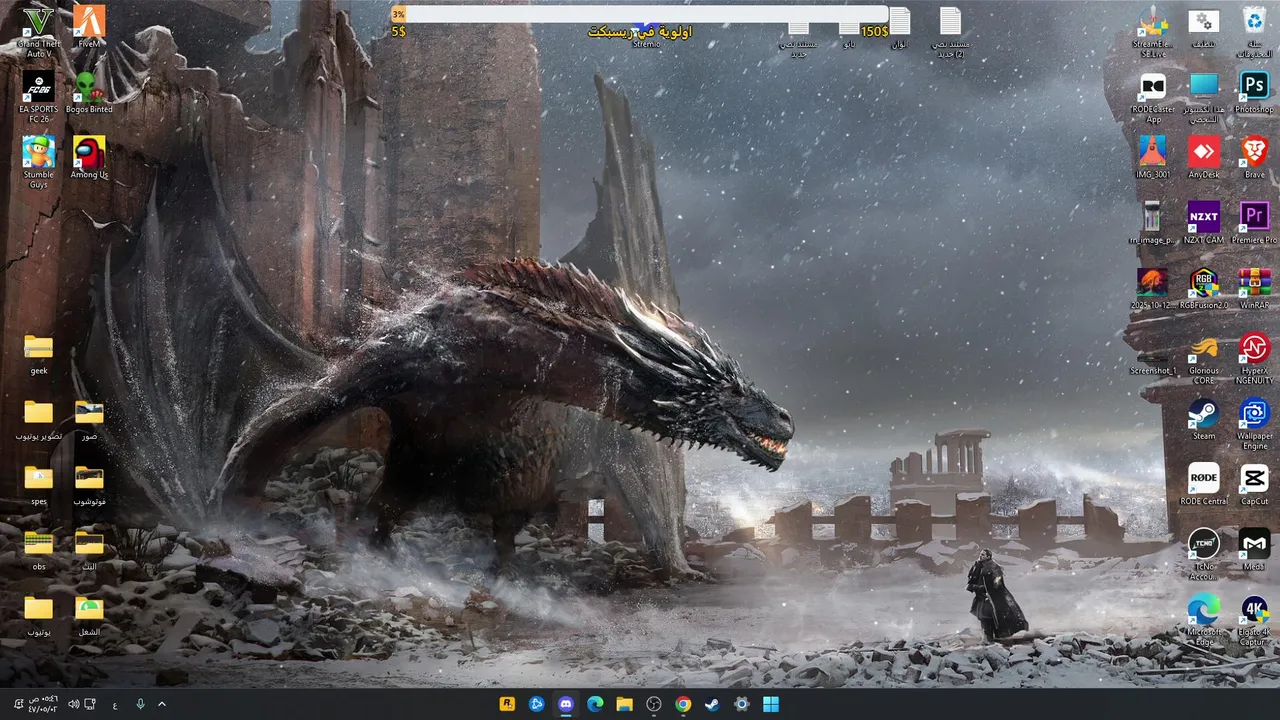1280x720 pixels.
Task: Expand the hidden tray icons chevron
Action: click(162, 704)
